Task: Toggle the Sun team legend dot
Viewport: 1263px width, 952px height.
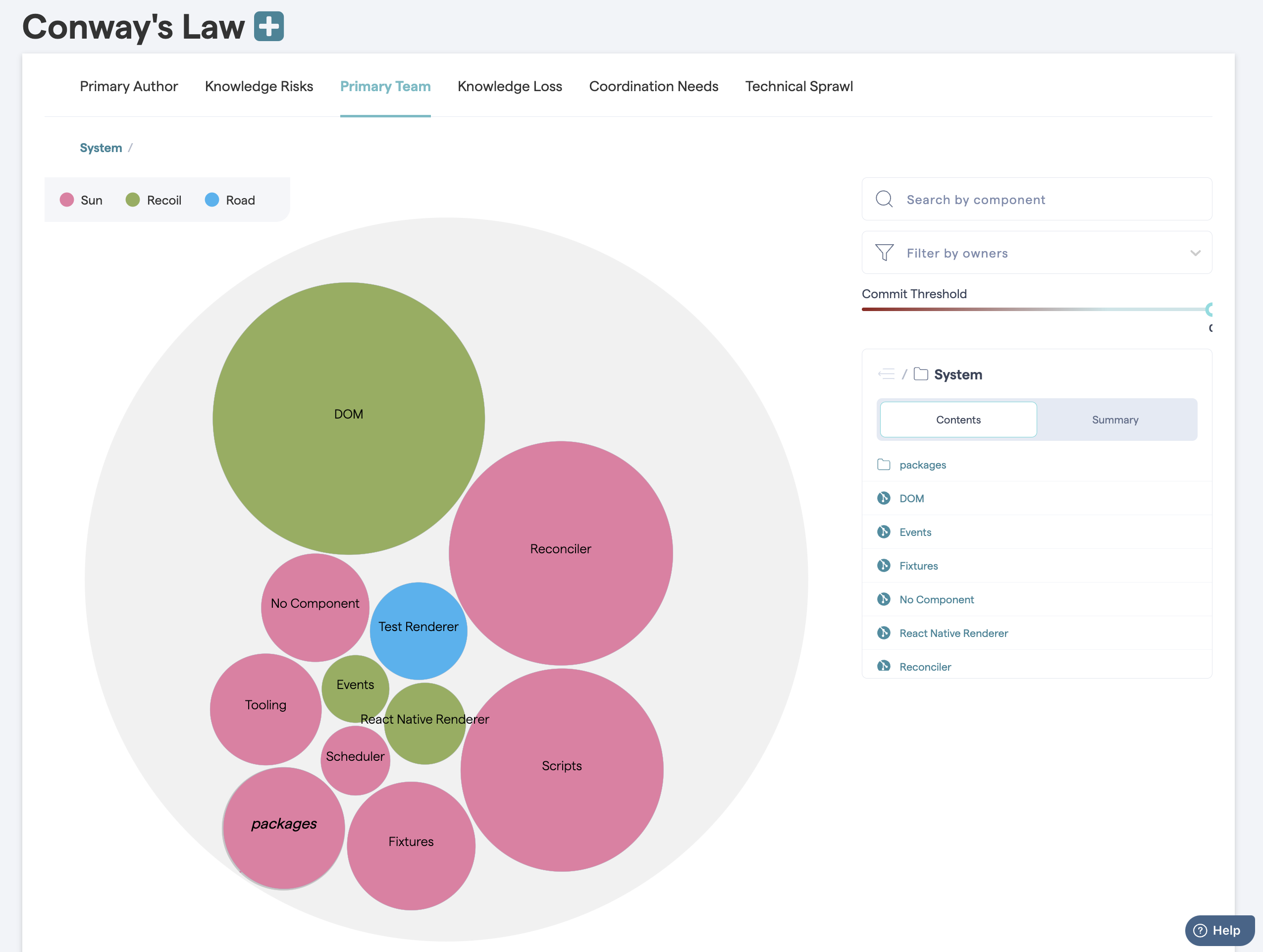Action: pyautogui.click(x=67, y=200)
